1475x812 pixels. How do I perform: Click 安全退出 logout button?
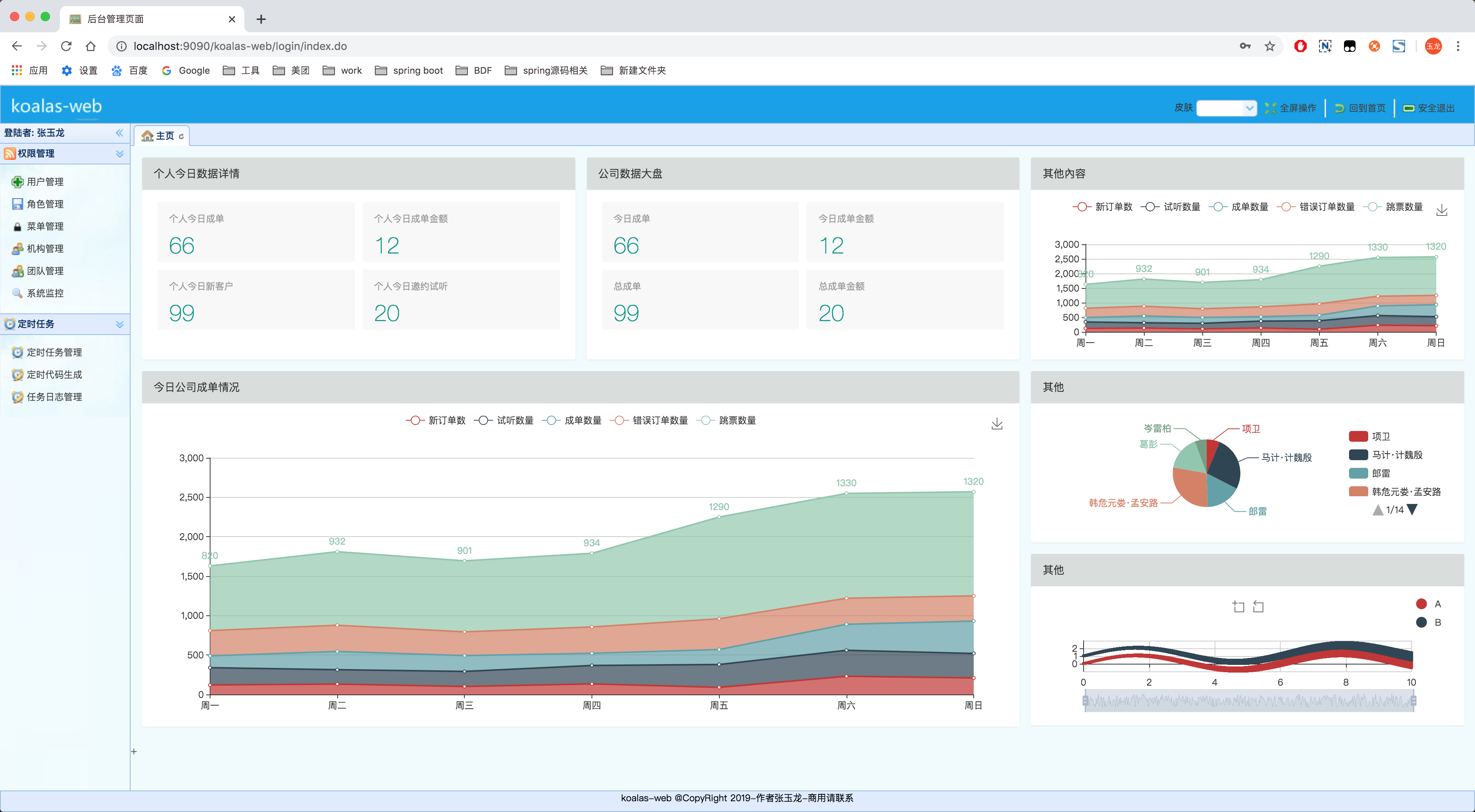(1429, 108)
